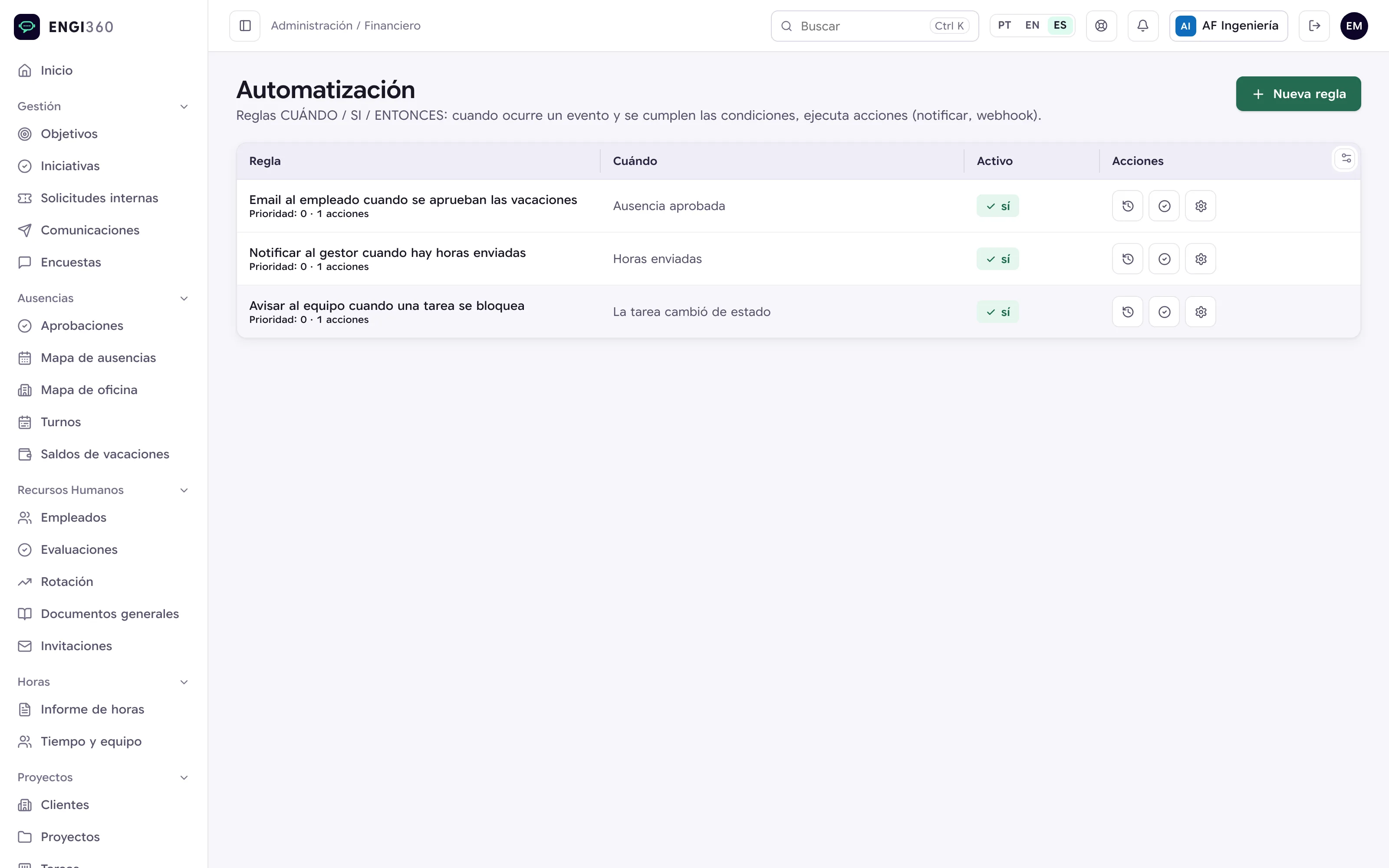Open AF Ingeniería company selector
This screenshot has height=868, width=1389.
click(1228, 26)
